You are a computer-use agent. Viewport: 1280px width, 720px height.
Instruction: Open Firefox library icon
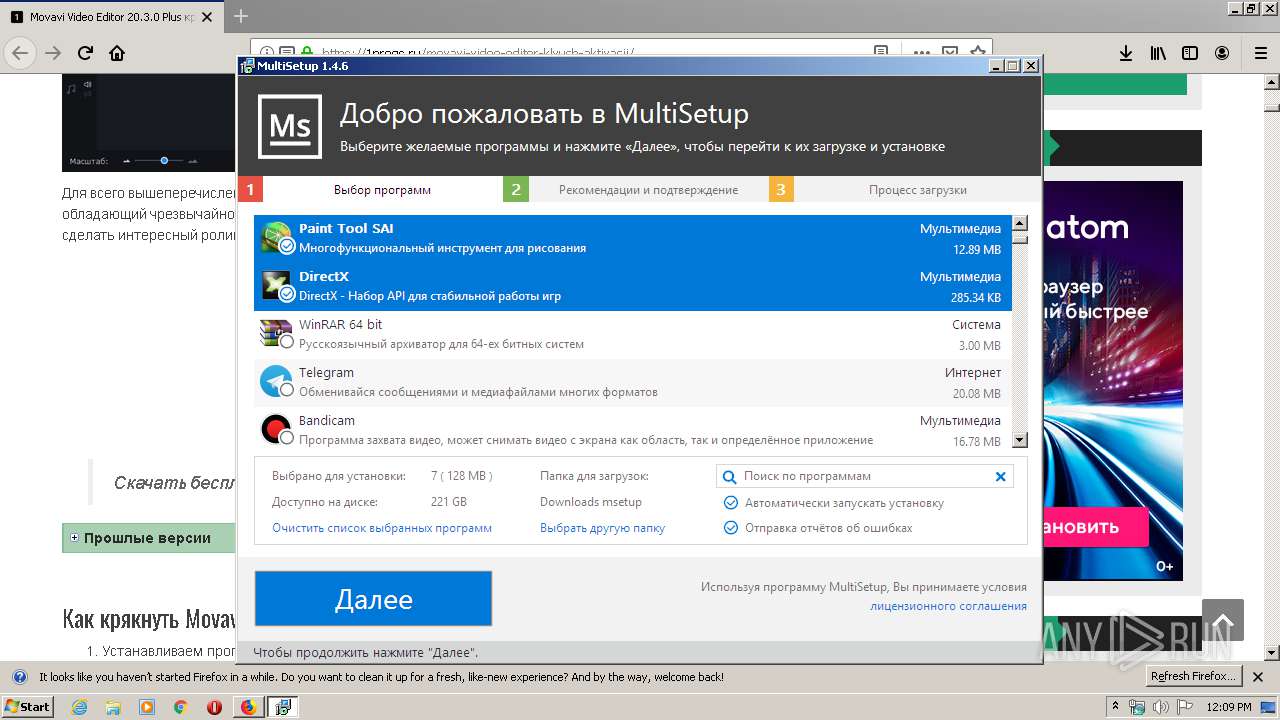click(1158, 53)
